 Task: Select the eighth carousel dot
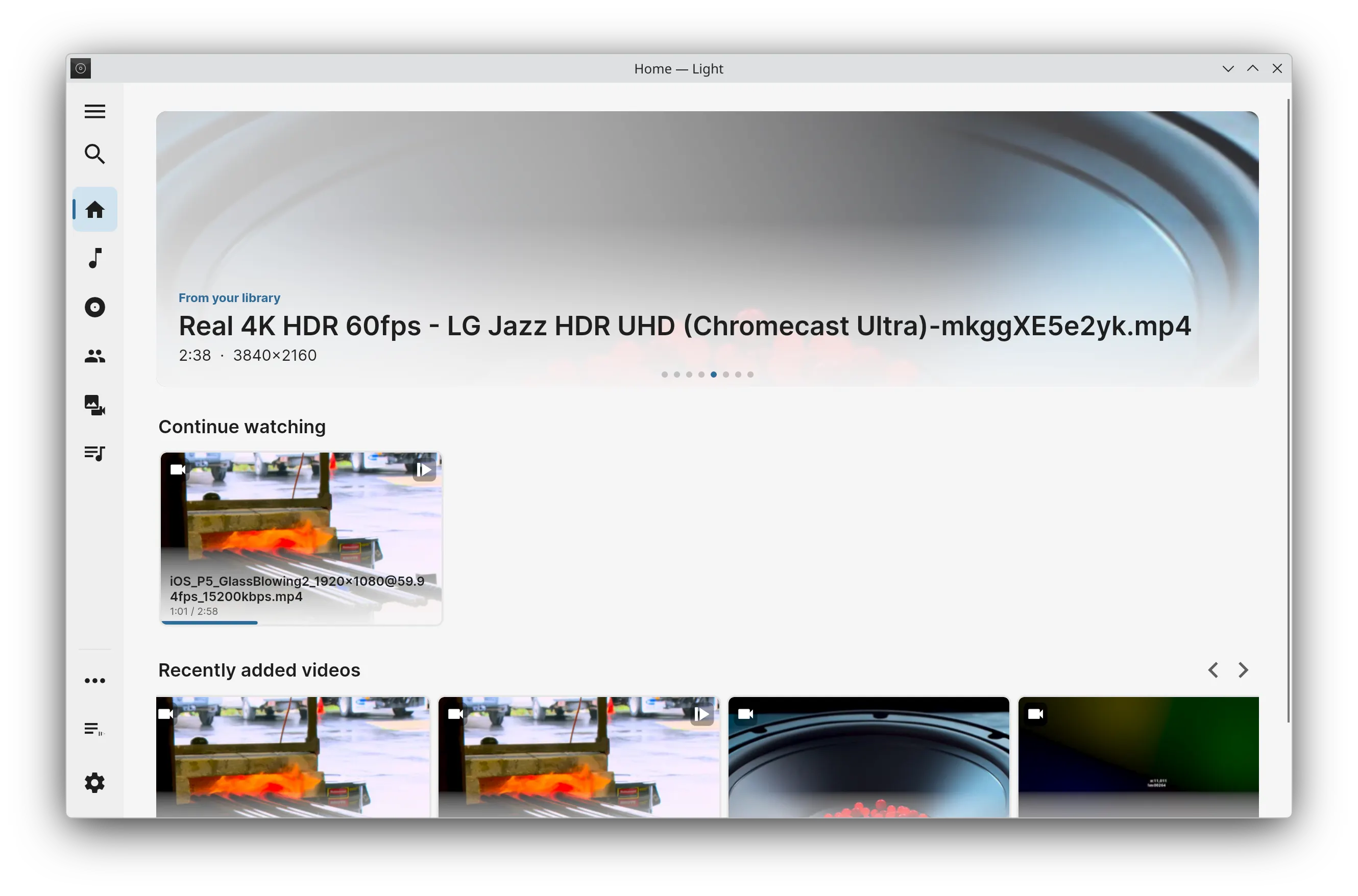point(751,375)
